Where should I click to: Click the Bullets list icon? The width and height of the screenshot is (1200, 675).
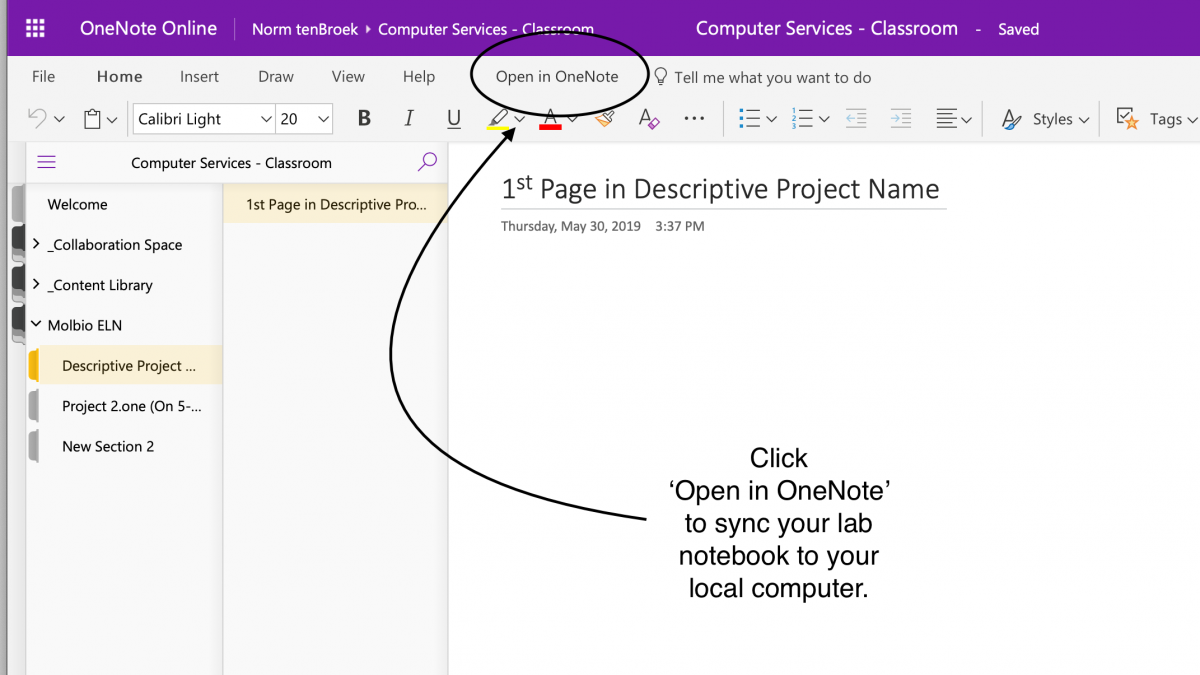point(749,119)
